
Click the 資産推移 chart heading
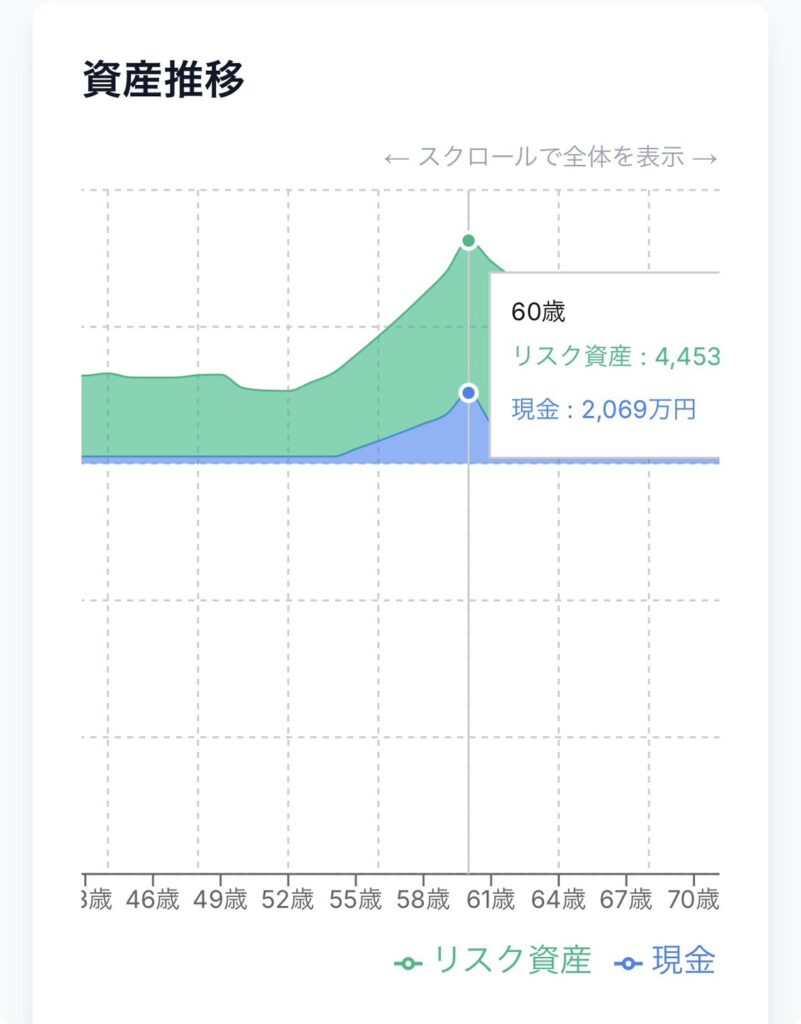(164, 80)
